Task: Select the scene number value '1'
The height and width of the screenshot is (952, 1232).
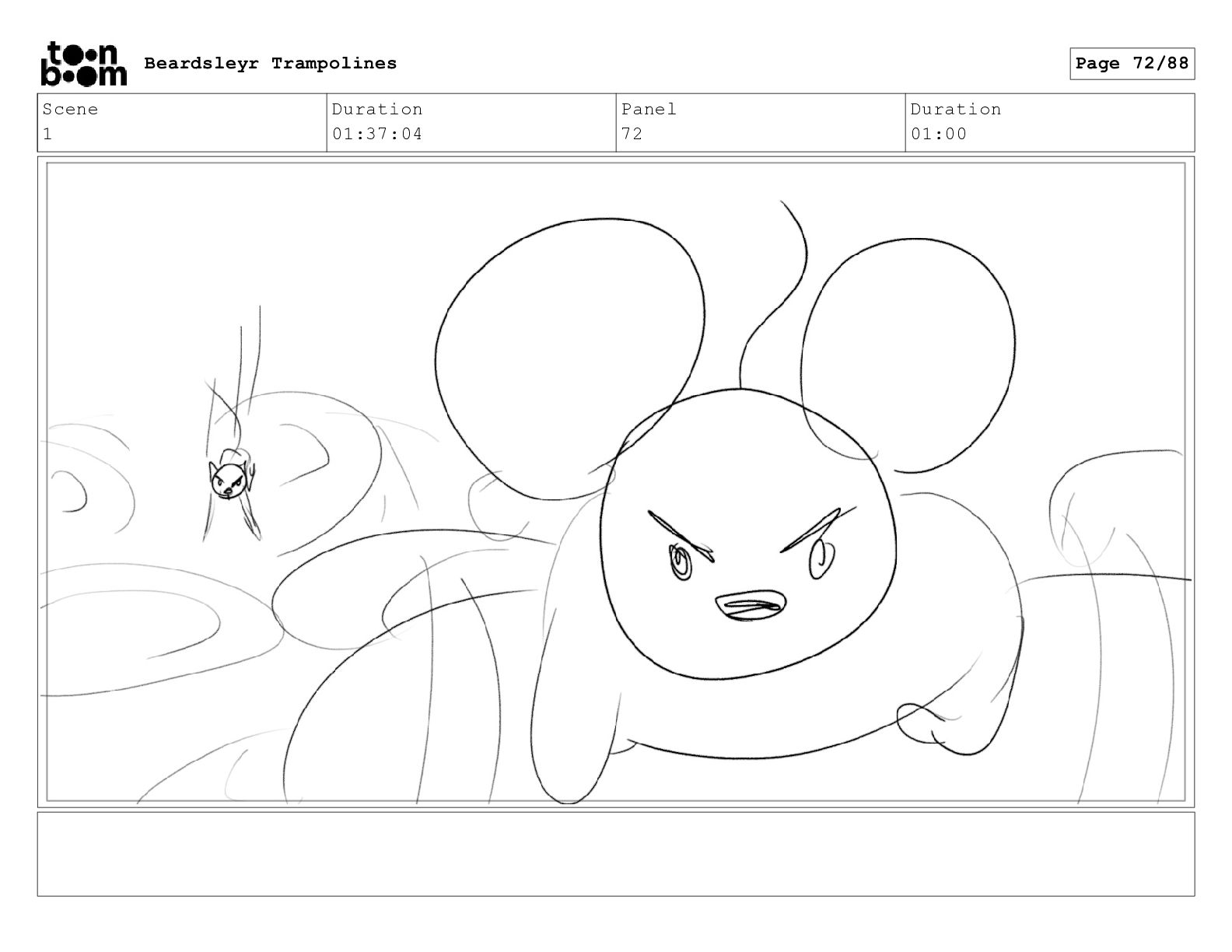Action: point(47,134)
